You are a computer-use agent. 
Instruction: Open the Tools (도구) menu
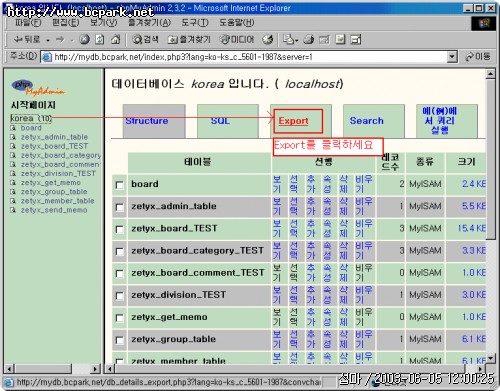(195, 23)
